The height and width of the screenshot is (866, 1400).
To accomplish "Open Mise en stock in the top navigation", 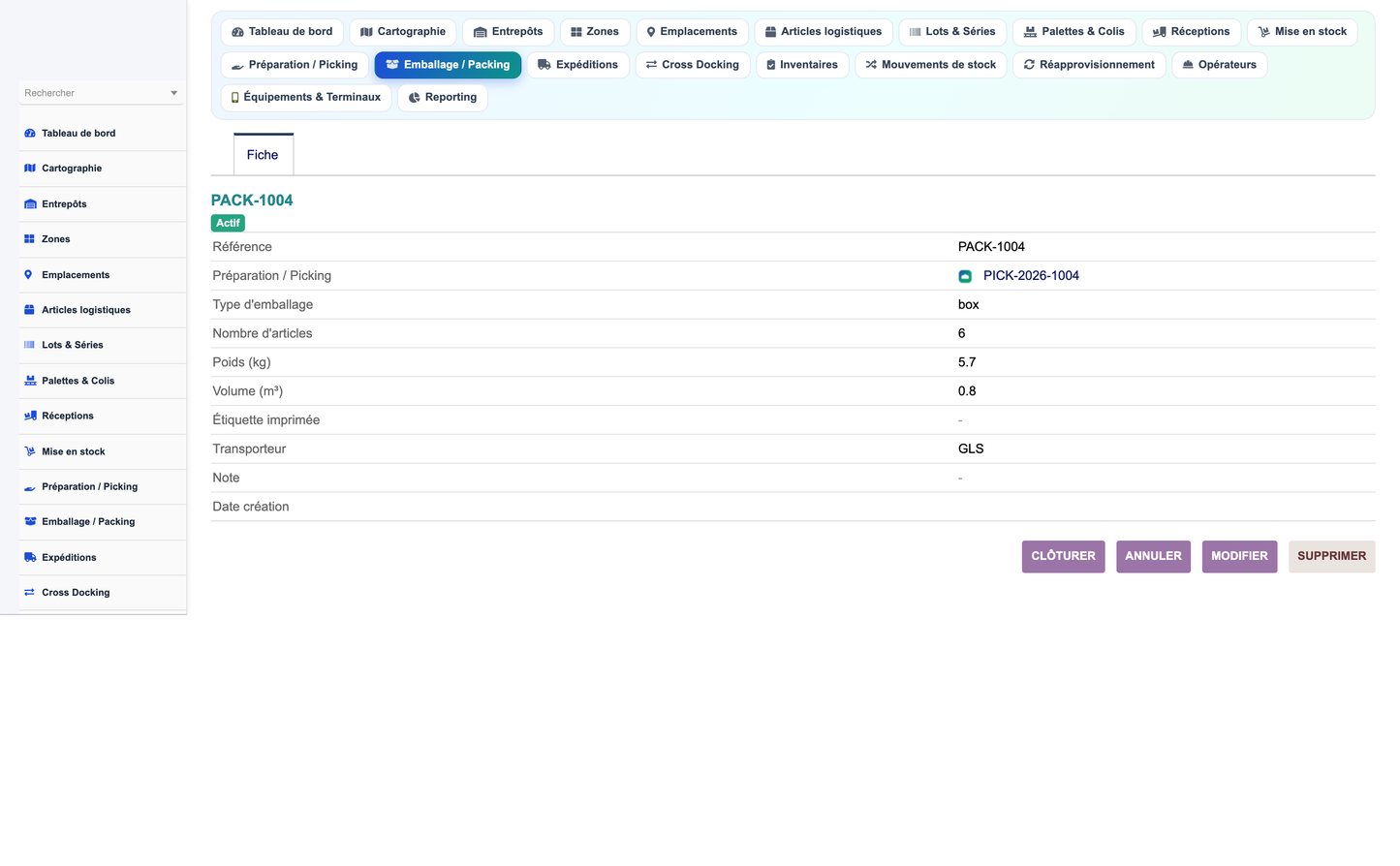I will [1302, 32].
